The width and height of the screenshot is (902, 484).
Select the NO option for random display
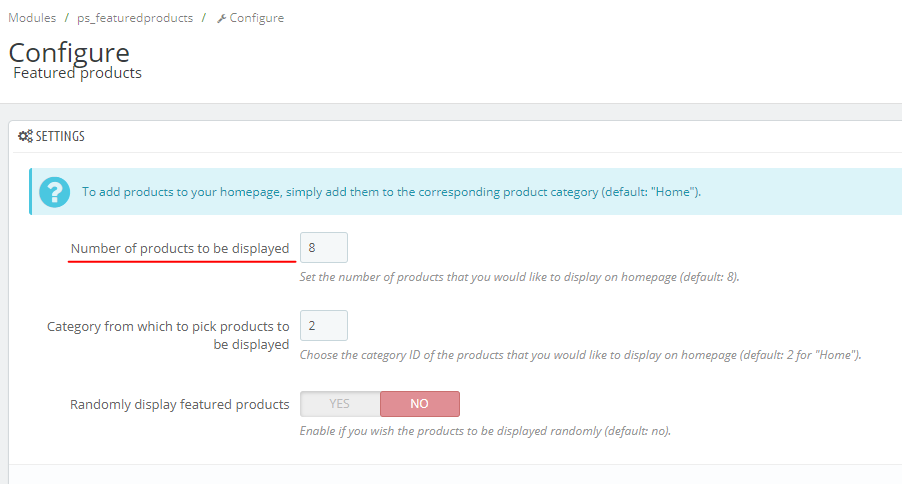(x=419, y=404)
